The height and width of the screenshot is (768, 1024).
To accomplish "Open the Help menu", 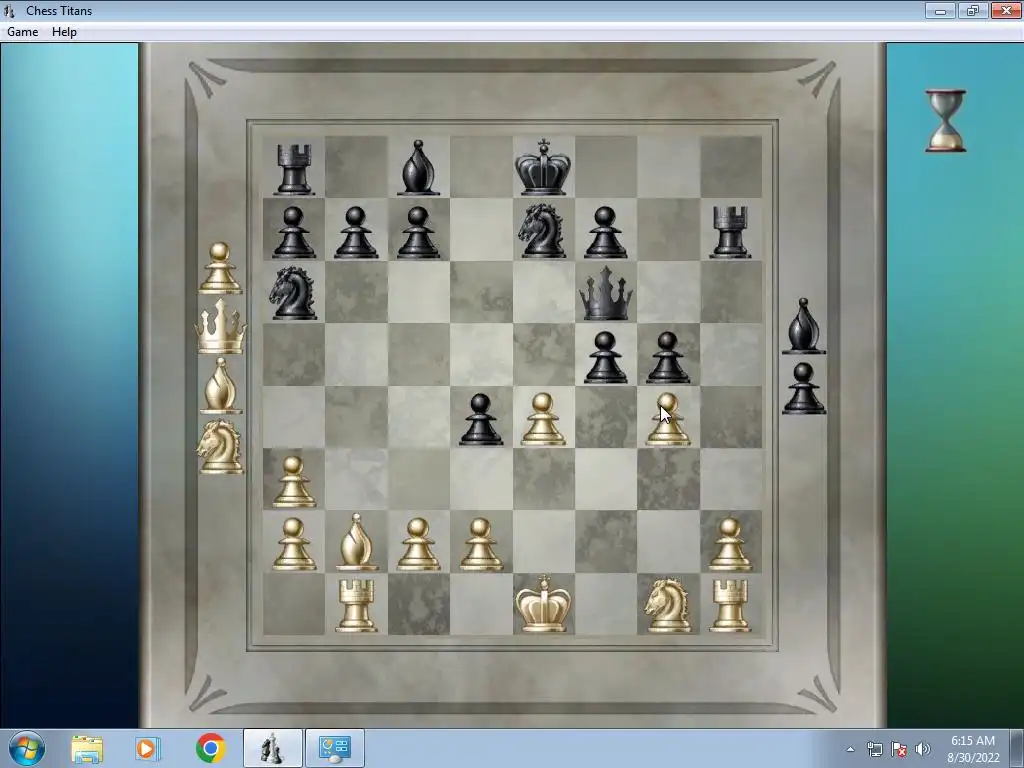I will pos(64,32).
